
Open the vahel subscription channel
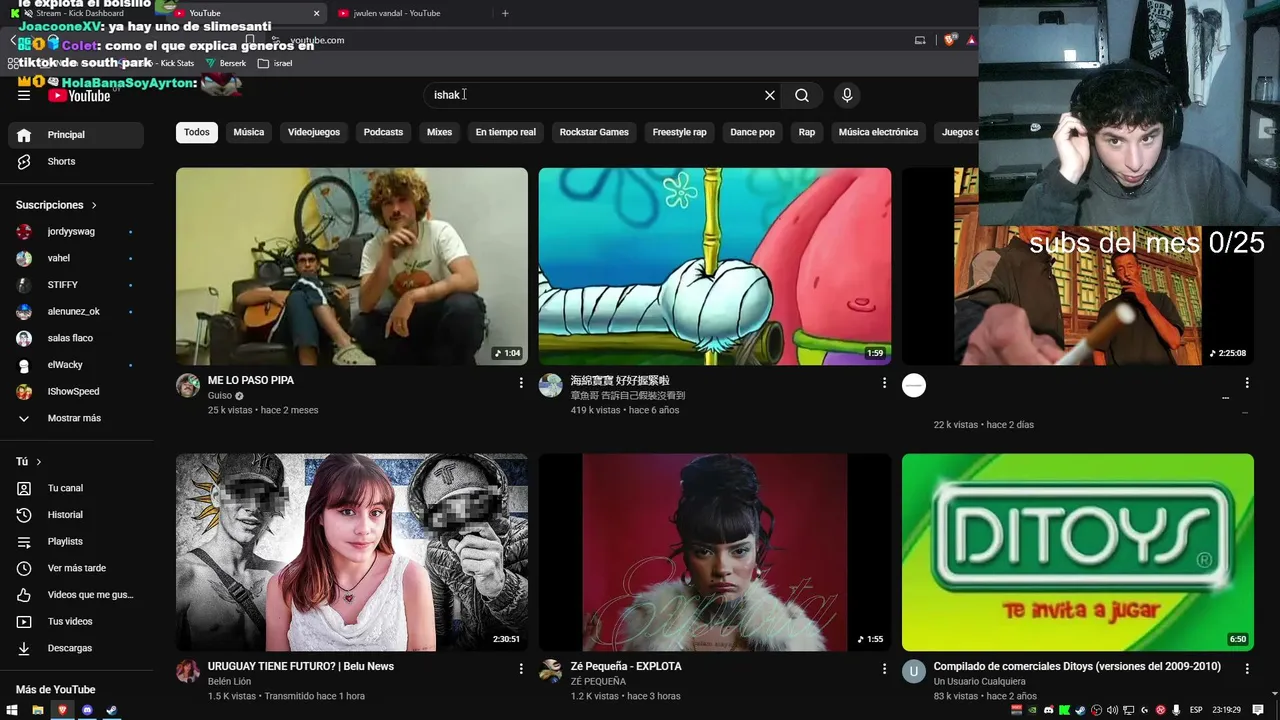[76, 258]
